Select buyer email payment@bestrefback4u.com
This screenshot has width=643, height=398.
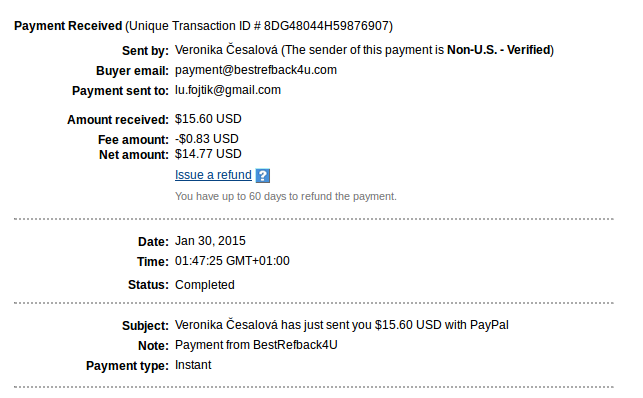[256, 70]
